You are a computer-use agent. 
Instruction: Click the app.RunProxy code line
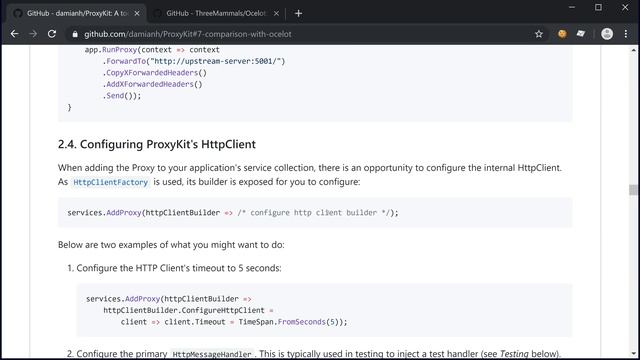tap(152, 50)
